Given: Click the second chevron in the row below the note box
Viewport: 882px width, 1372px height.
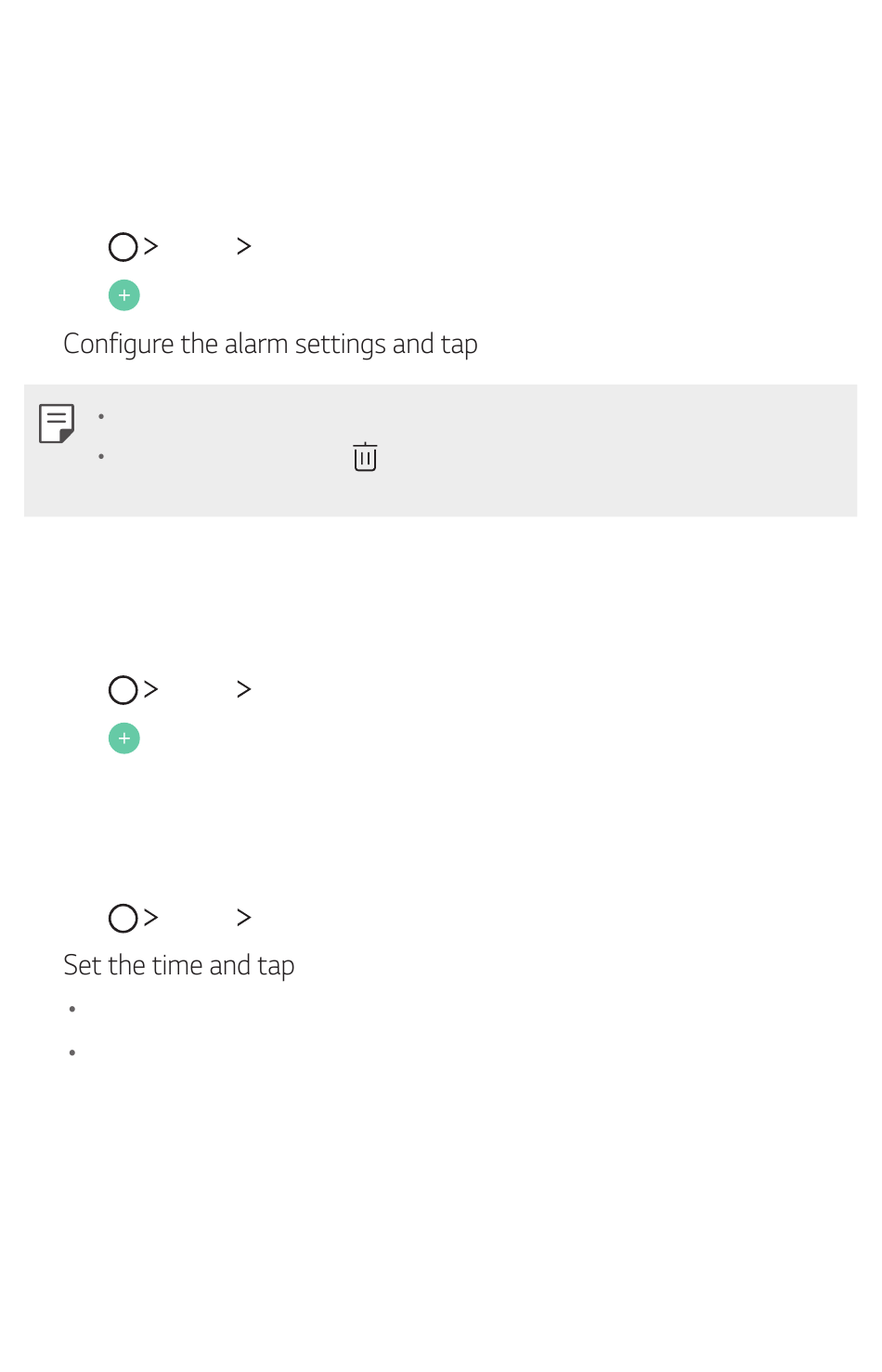Looking at the screenshot, I should (x=244, y=689).
